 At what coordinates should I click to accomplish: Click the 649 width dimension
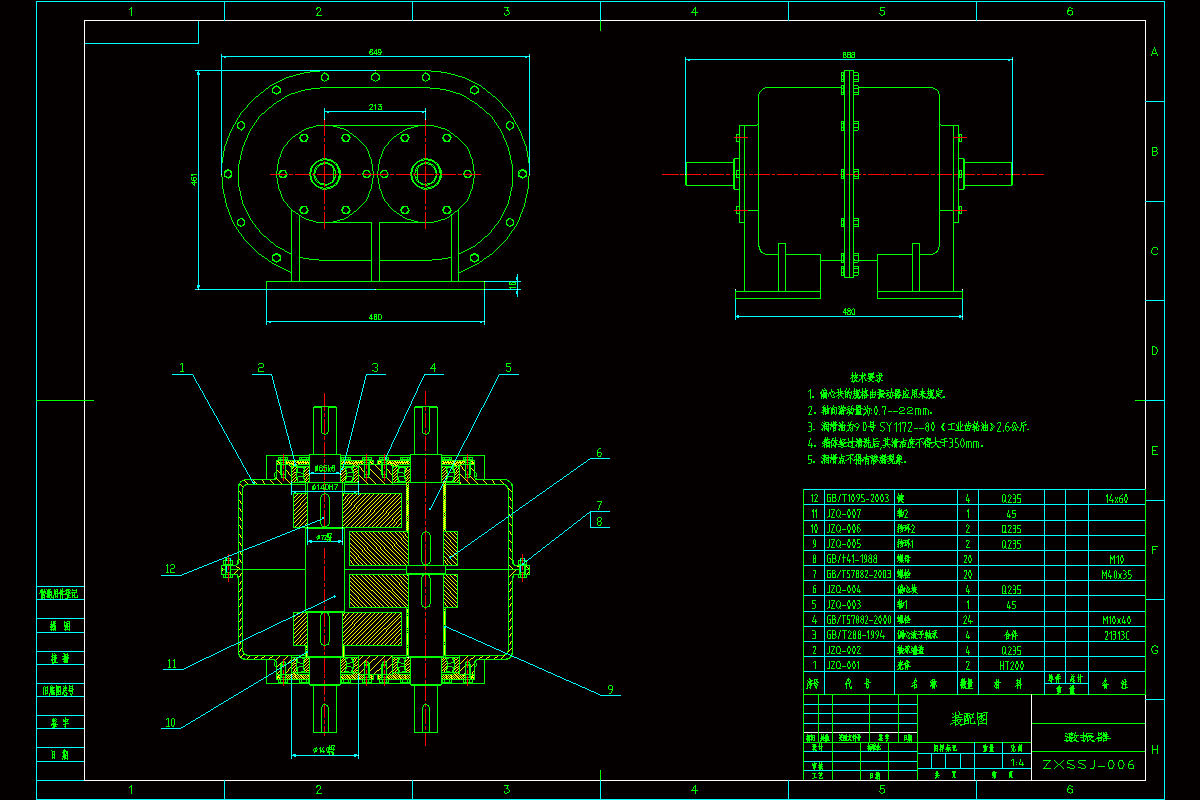(375, 52)
